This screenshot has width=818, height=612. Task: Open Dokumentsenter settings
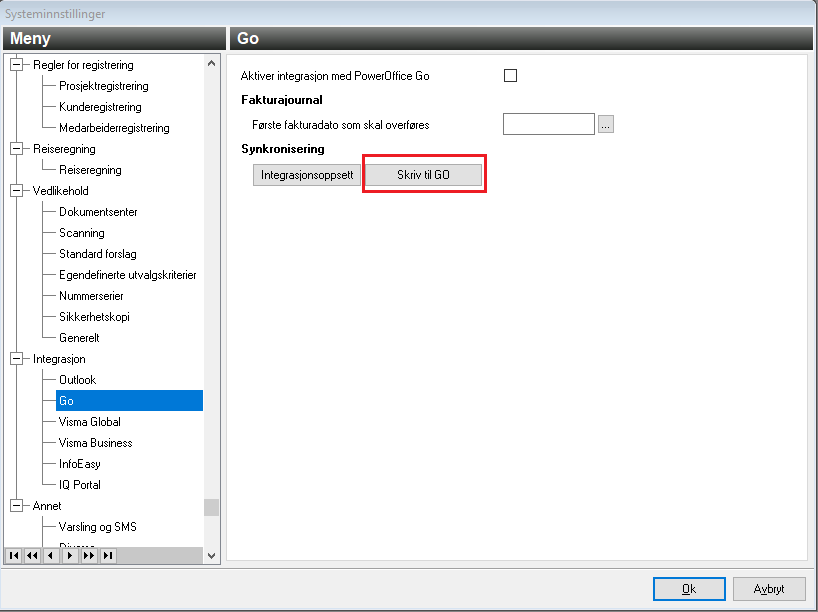(98, 212)
